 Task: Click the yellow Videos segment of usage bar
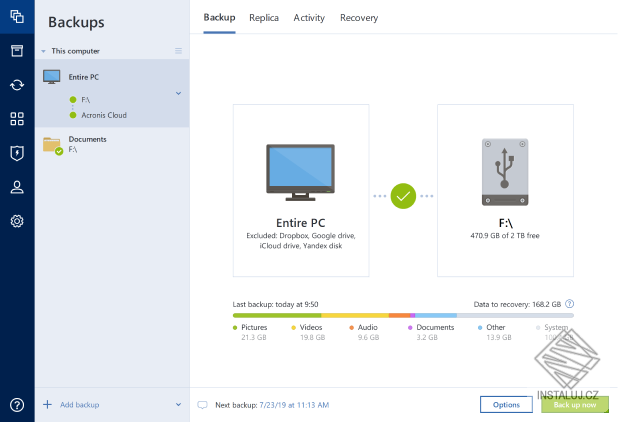pos(355,316)
